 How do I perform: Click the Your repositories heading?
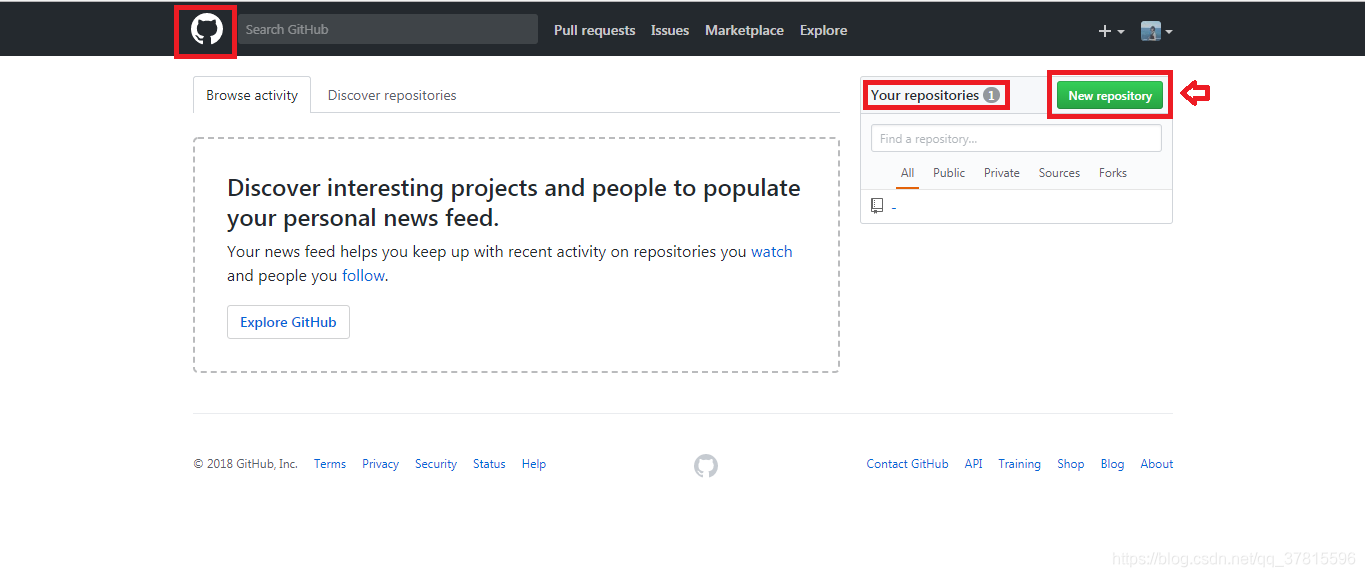click(925, 95)
